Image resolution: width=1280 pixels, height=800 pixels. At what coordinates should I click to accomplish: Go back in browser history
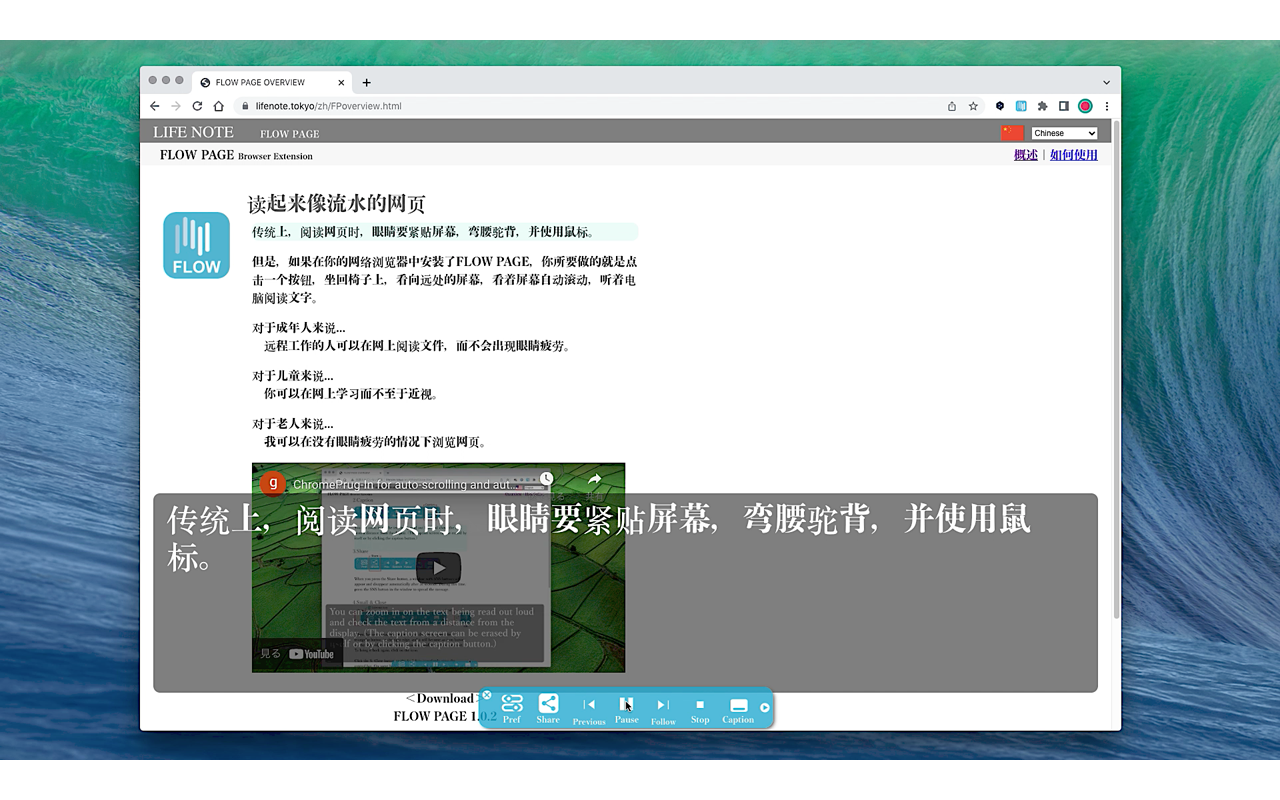[x=154, y=106]
